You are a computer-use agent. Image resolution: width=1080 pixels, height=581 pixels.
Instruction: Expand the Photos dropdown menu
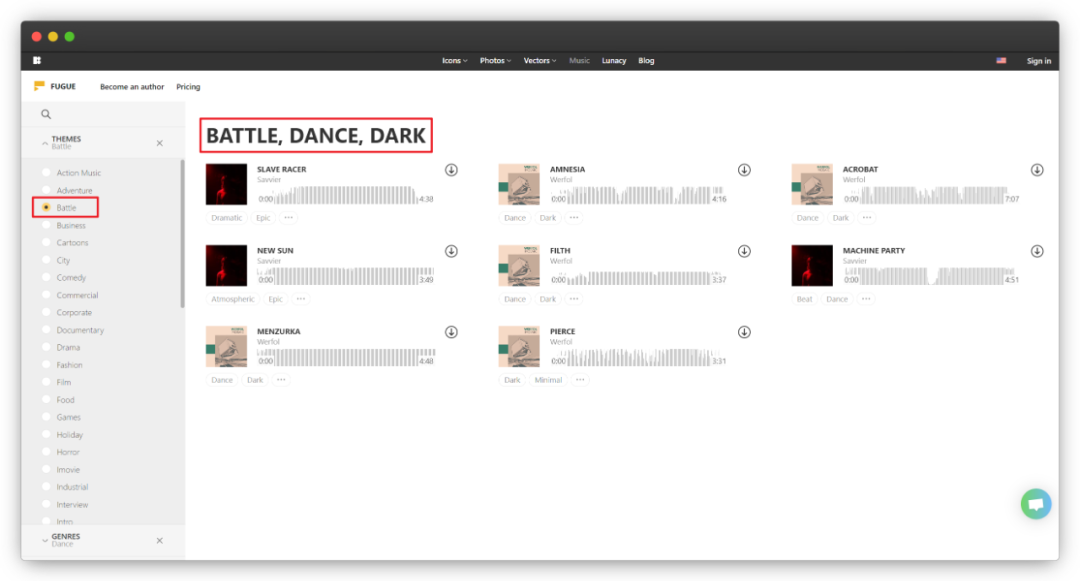(x=495, y=61)
